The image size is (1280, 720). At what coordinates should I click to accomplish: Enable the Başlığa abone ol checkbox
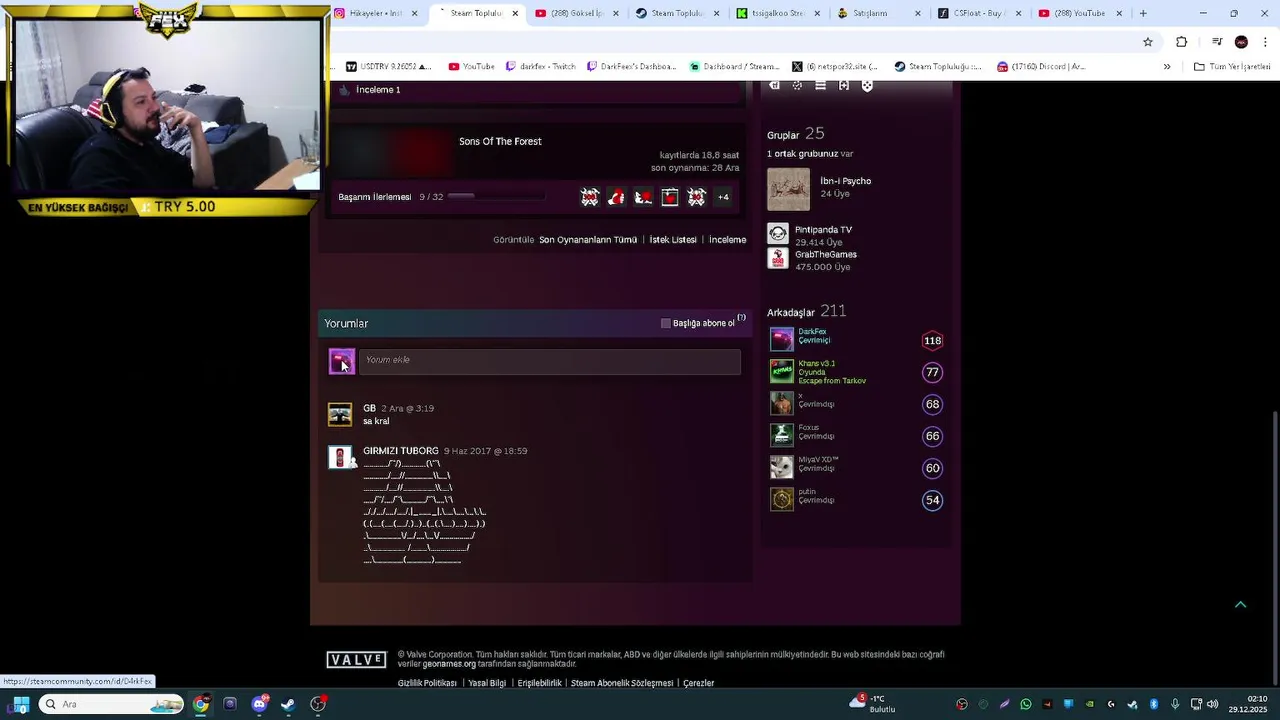[666, 323]
